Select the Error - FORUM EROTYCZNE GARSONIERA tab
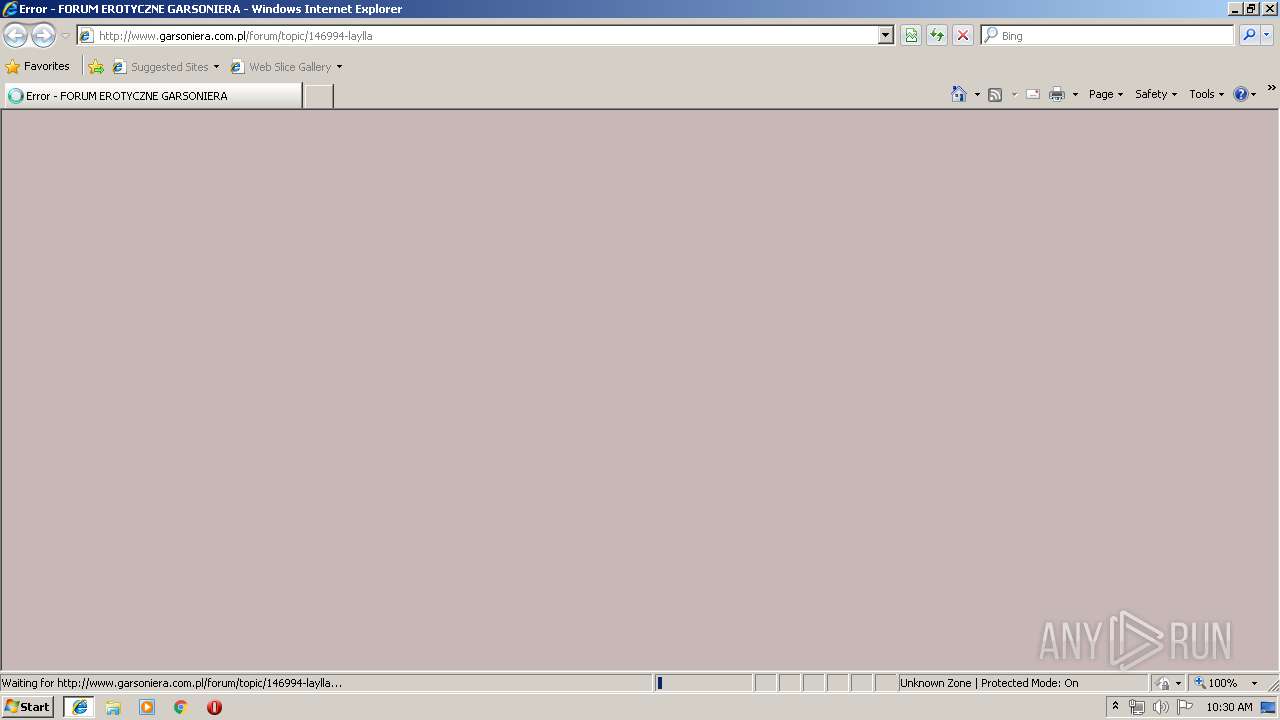This screenshot has height=720, width=1280. pyautogui.click(x=153, y=96)
